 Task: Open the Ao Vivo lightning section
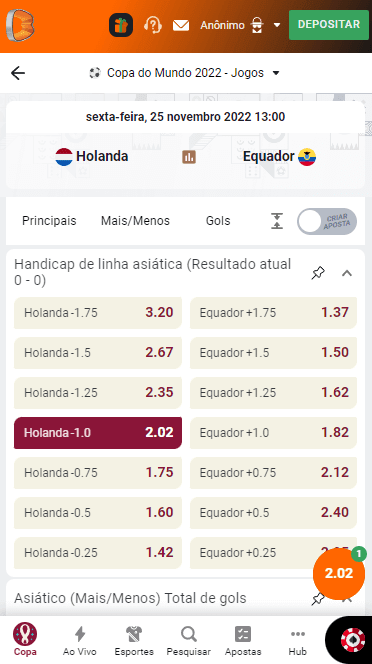pos(80,641)
